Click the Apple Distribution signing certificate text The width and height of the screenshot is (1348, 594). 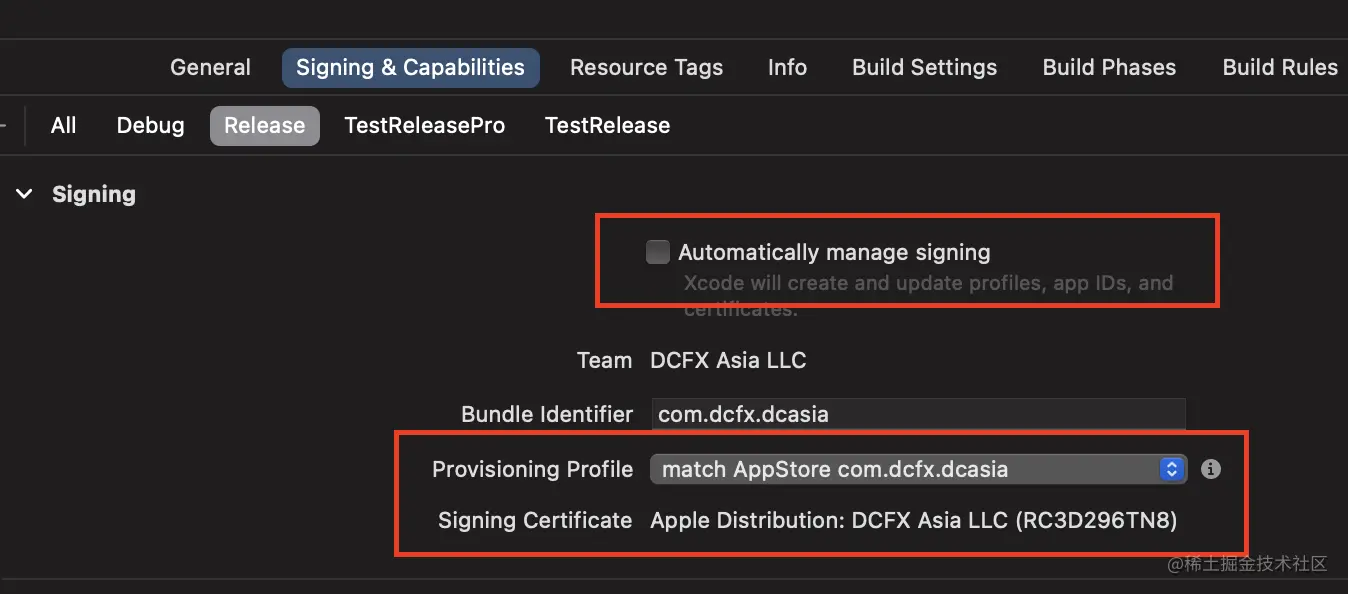click(x=914, y=520)
